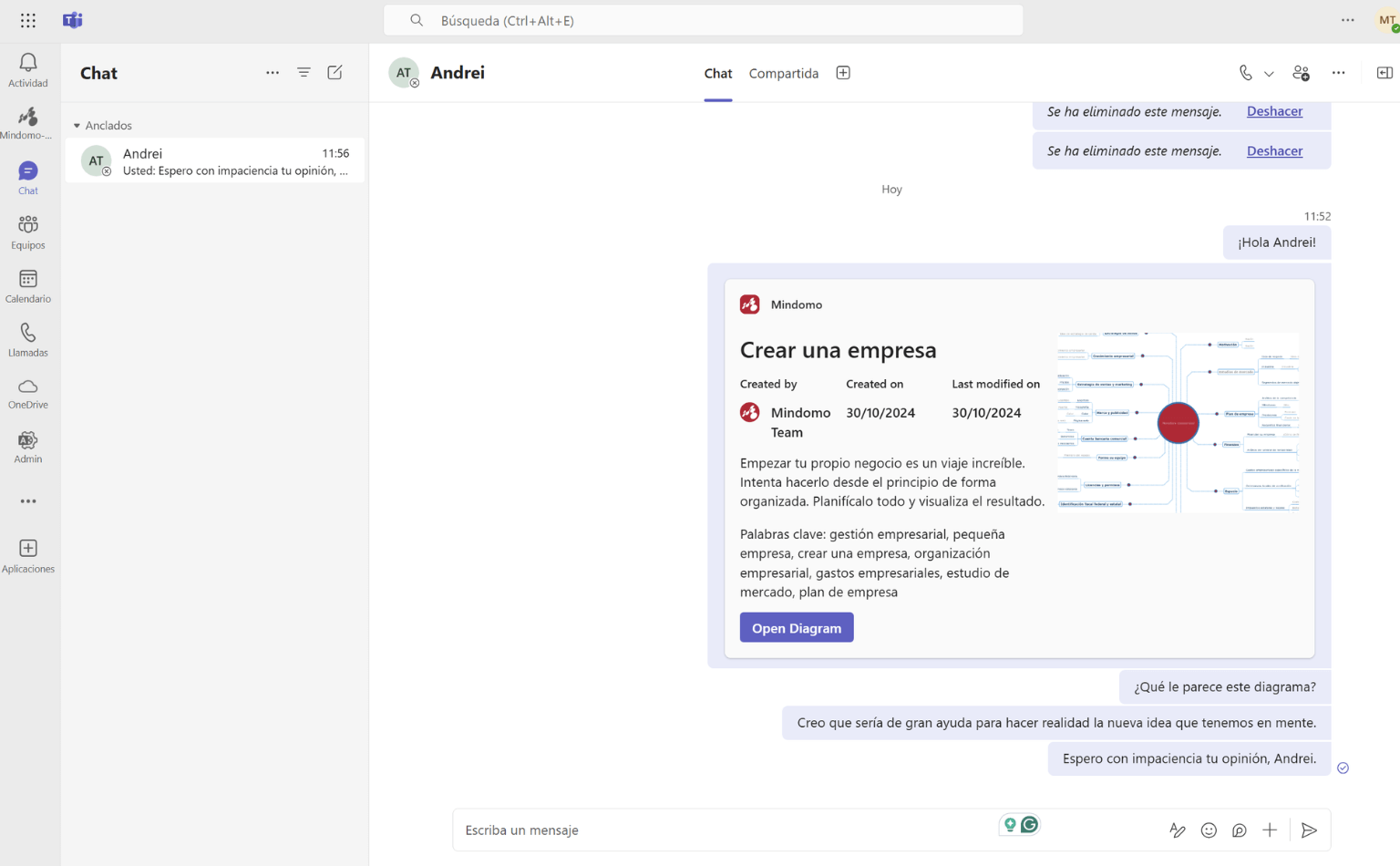Switch to the Compartida tab
This screenshot has height=866, width=1400.
pos(784,73)
